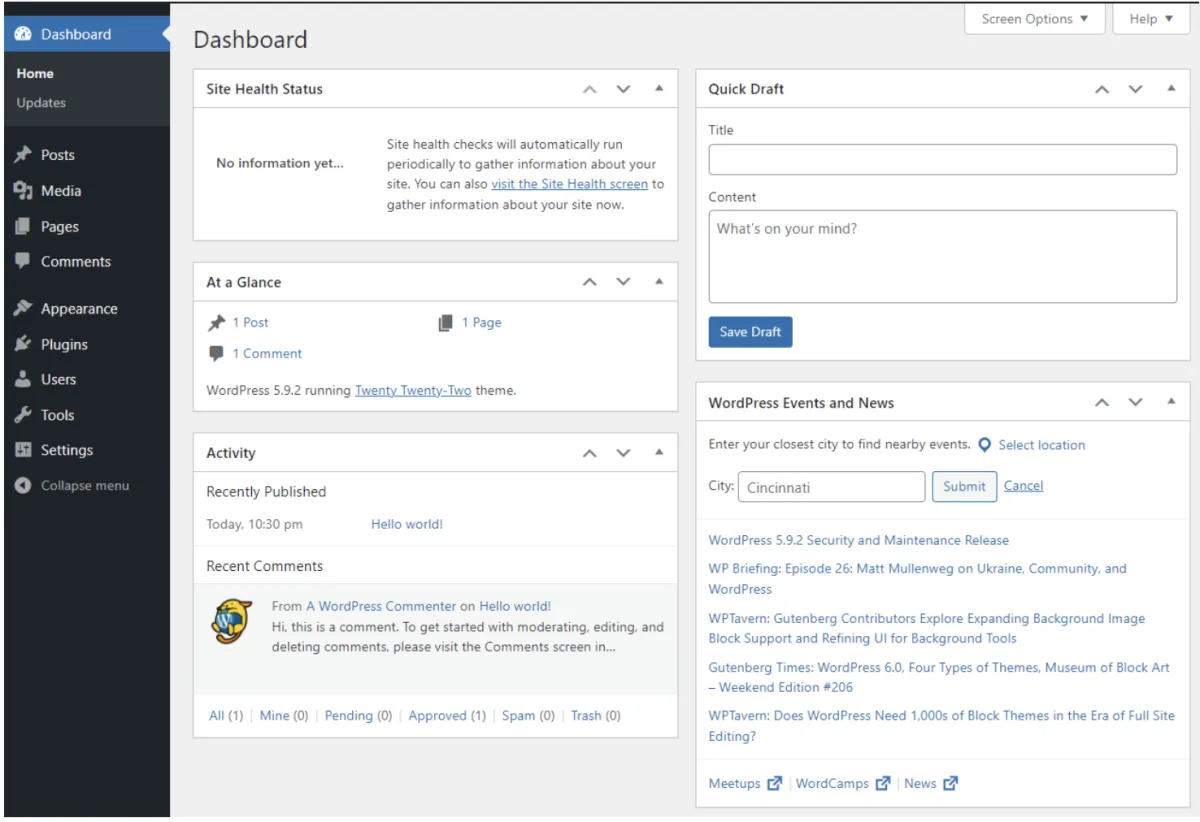
Task: Move Activity panel up
Action: [590, 453]
